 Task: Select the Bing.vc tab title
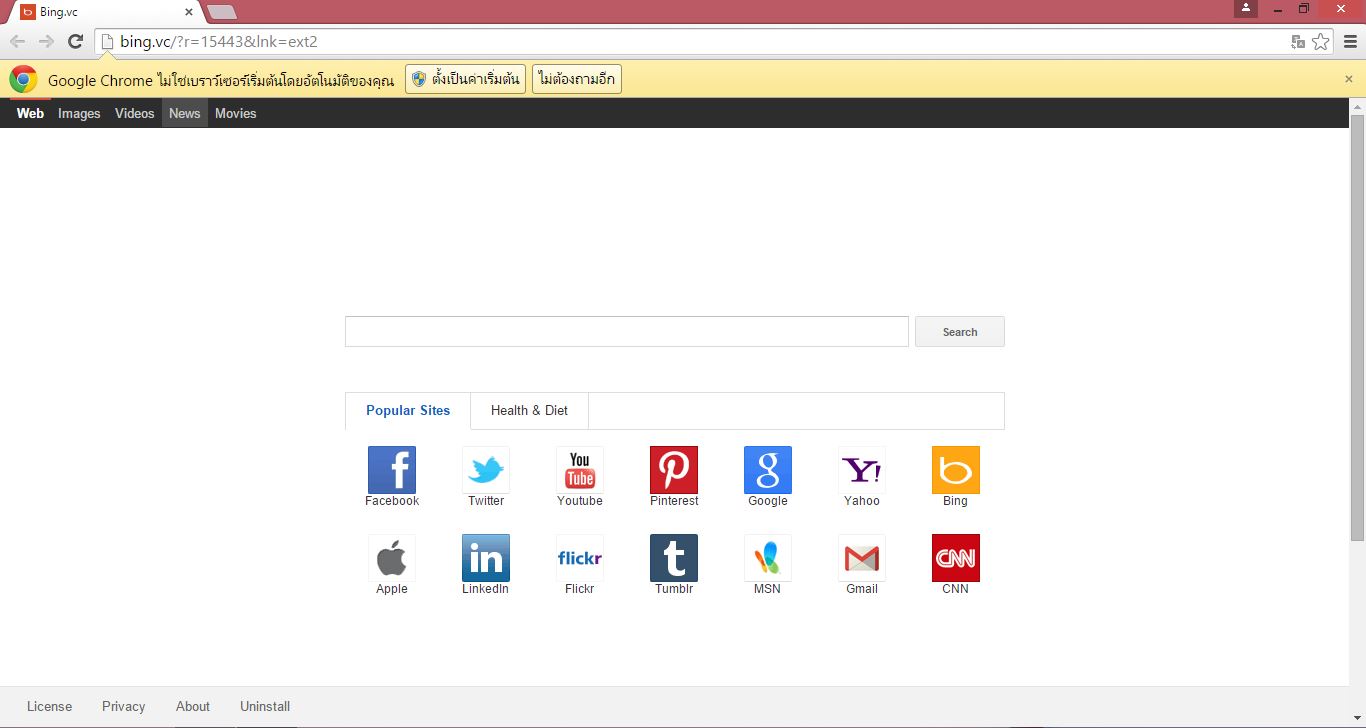(x=59, y=12)
